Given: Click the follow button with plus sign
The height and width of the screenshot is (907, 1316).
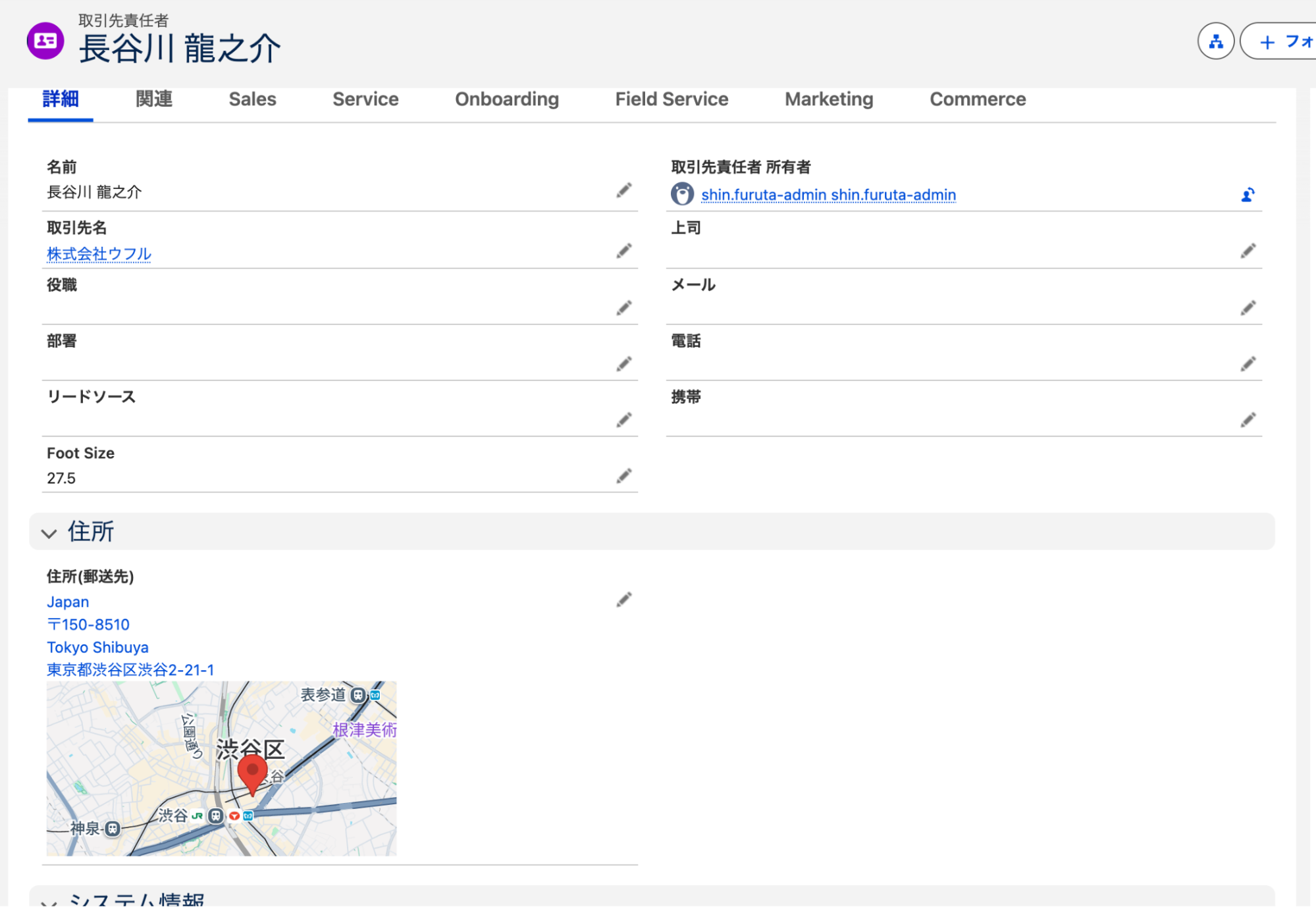Looking at the screenshot, I should pyautogui.click(x=1278, y=41).
